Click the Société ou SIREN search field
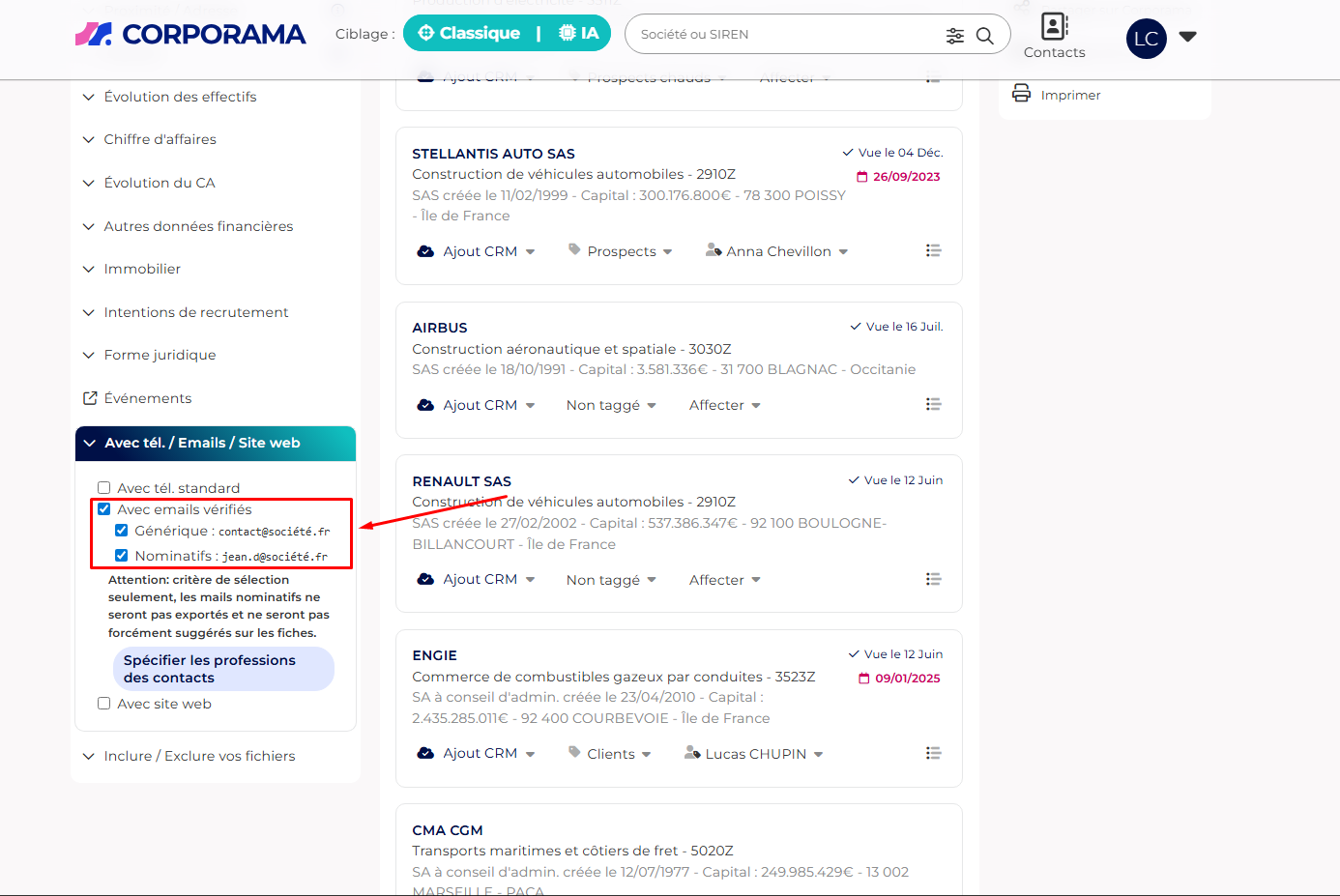 click(x=783, y=35)
